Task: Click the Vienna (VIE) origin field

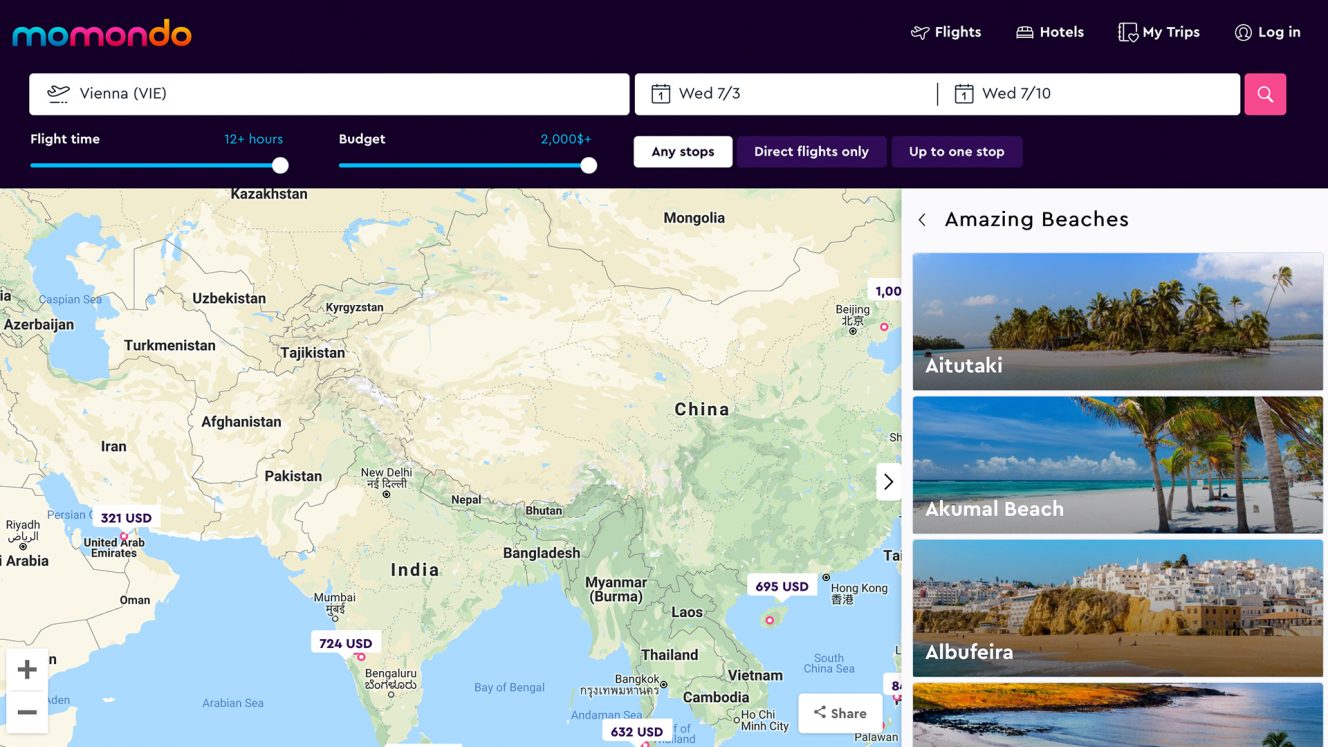Action: point(329,94)
